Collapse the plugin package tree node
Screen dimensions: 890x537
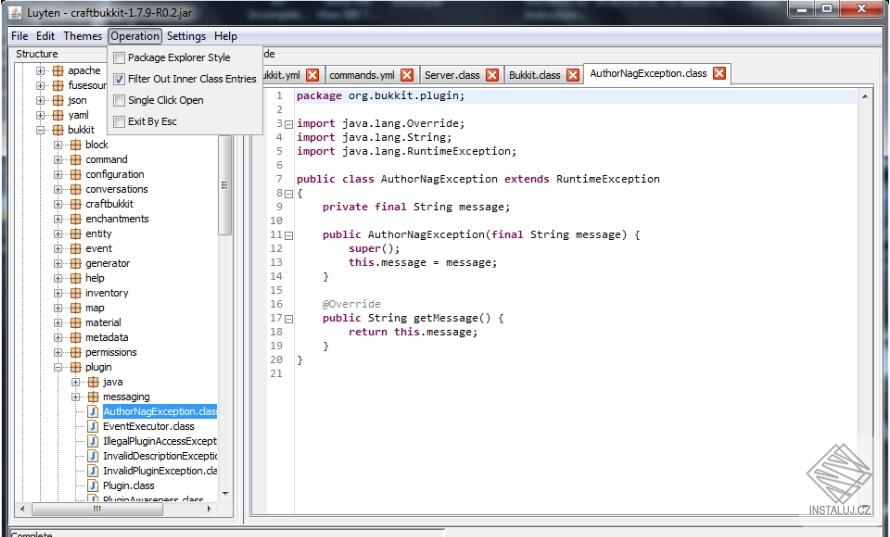pyautogui.click(x=58, y=367)
